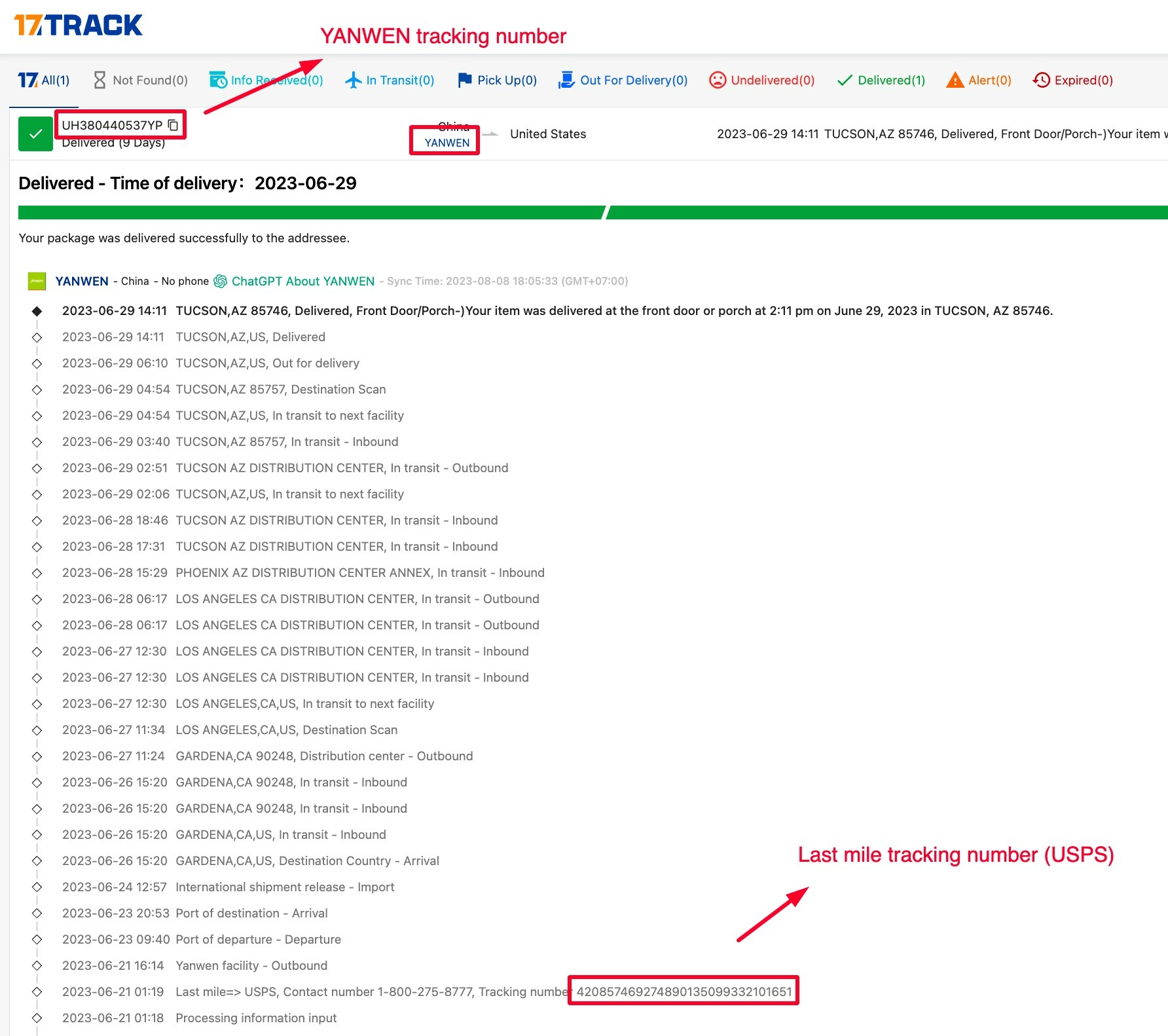Click the package delivered successfully message
The height and width of the screenshot is (1036, 1168).
click(184, 238)
